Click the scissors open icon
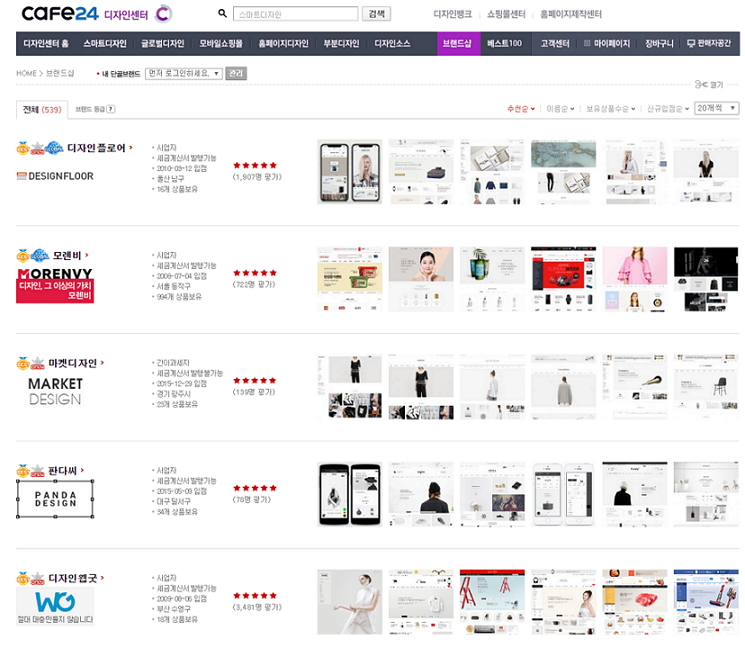Viewport: 745px width, 648px height. pyautogui.click(x=701, y=85)
